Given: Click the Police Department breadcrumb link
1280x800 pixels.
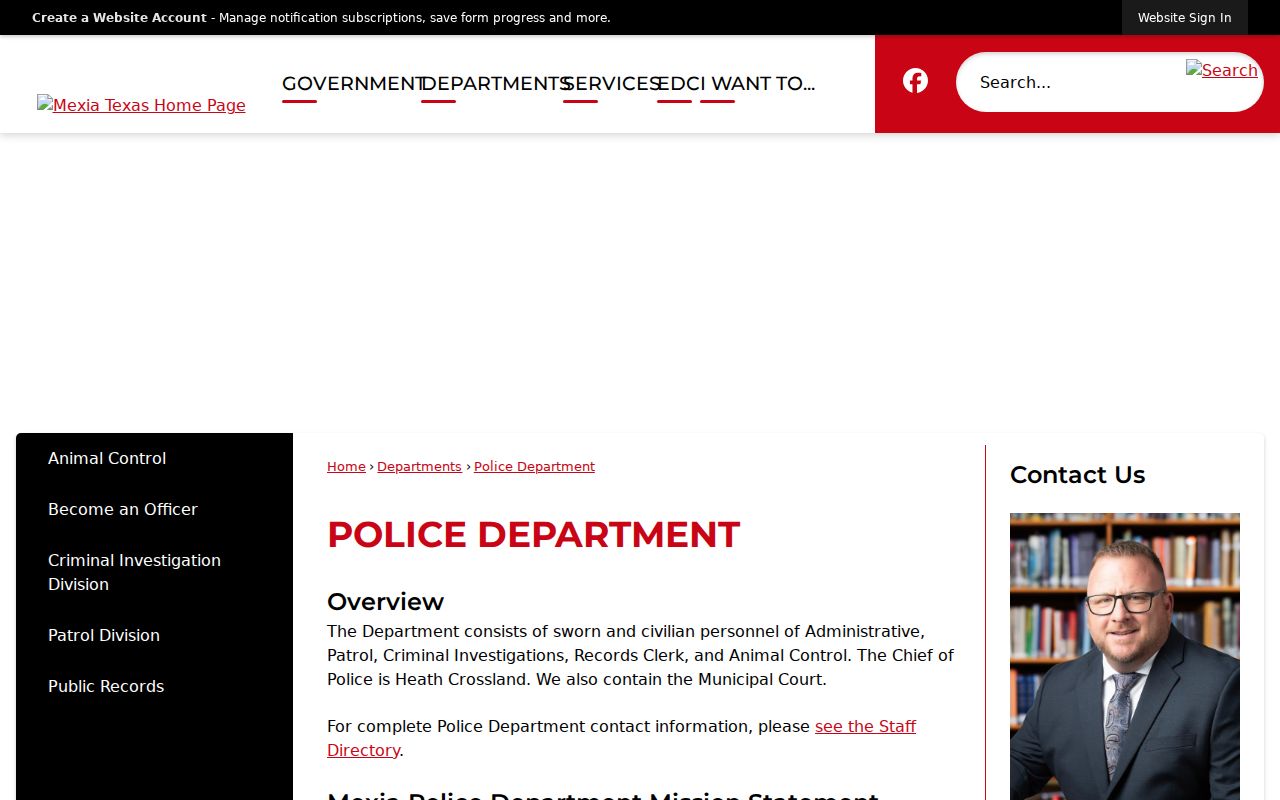Looking at the screenshot, I should pos(534,467).
